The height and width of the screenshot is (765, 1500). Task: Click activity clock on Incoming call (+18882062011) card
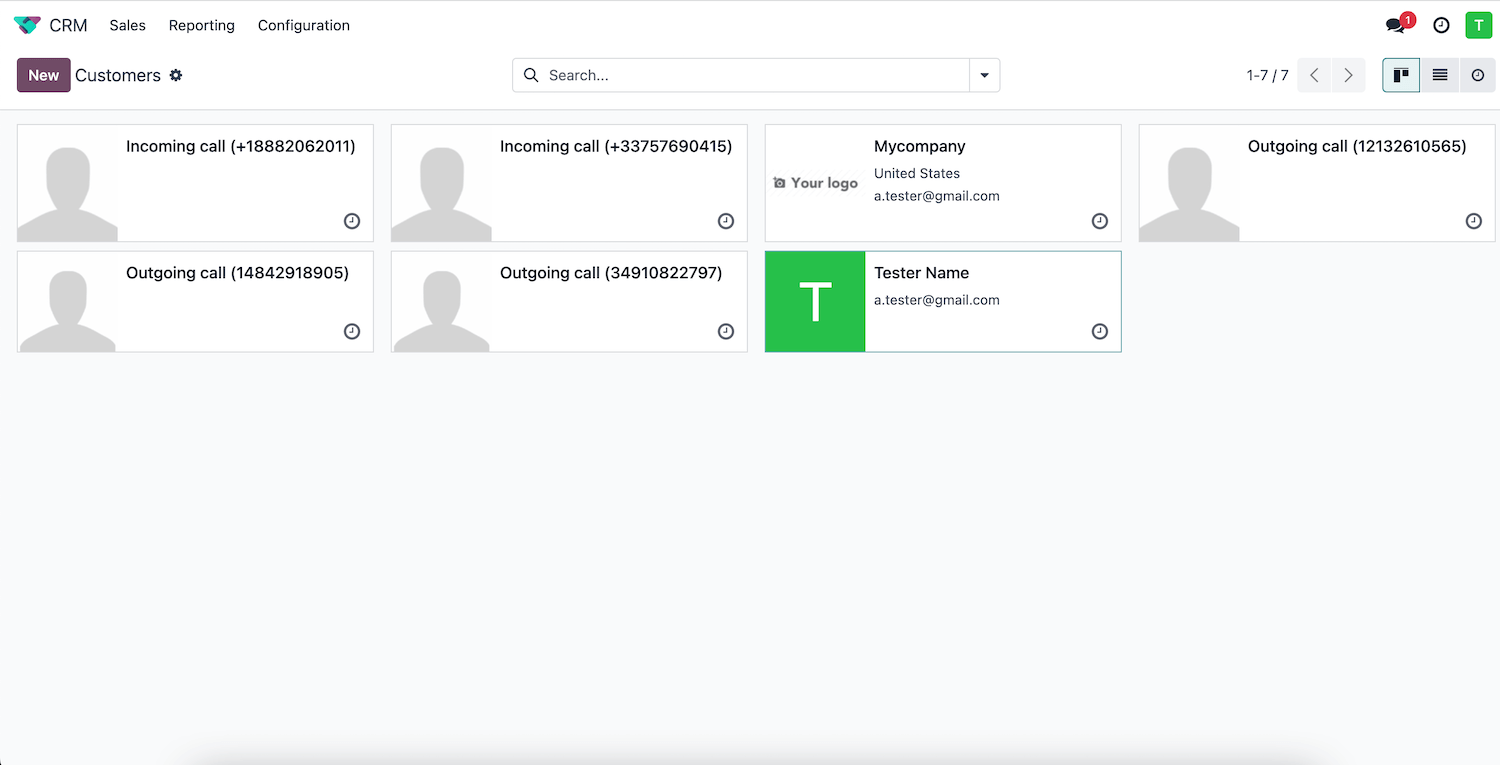pyautogui.click(x=352, y=221)
